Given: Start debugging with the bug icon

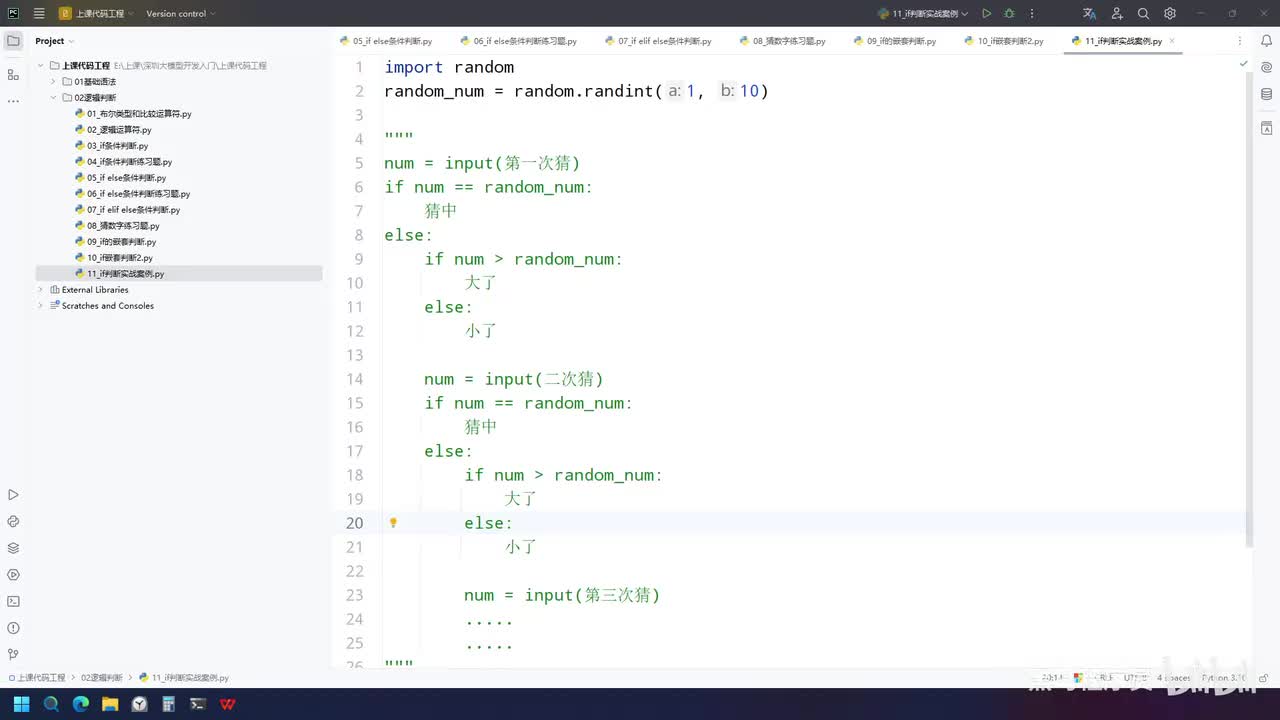Looking at the screenshot, I should point(1009,14).
